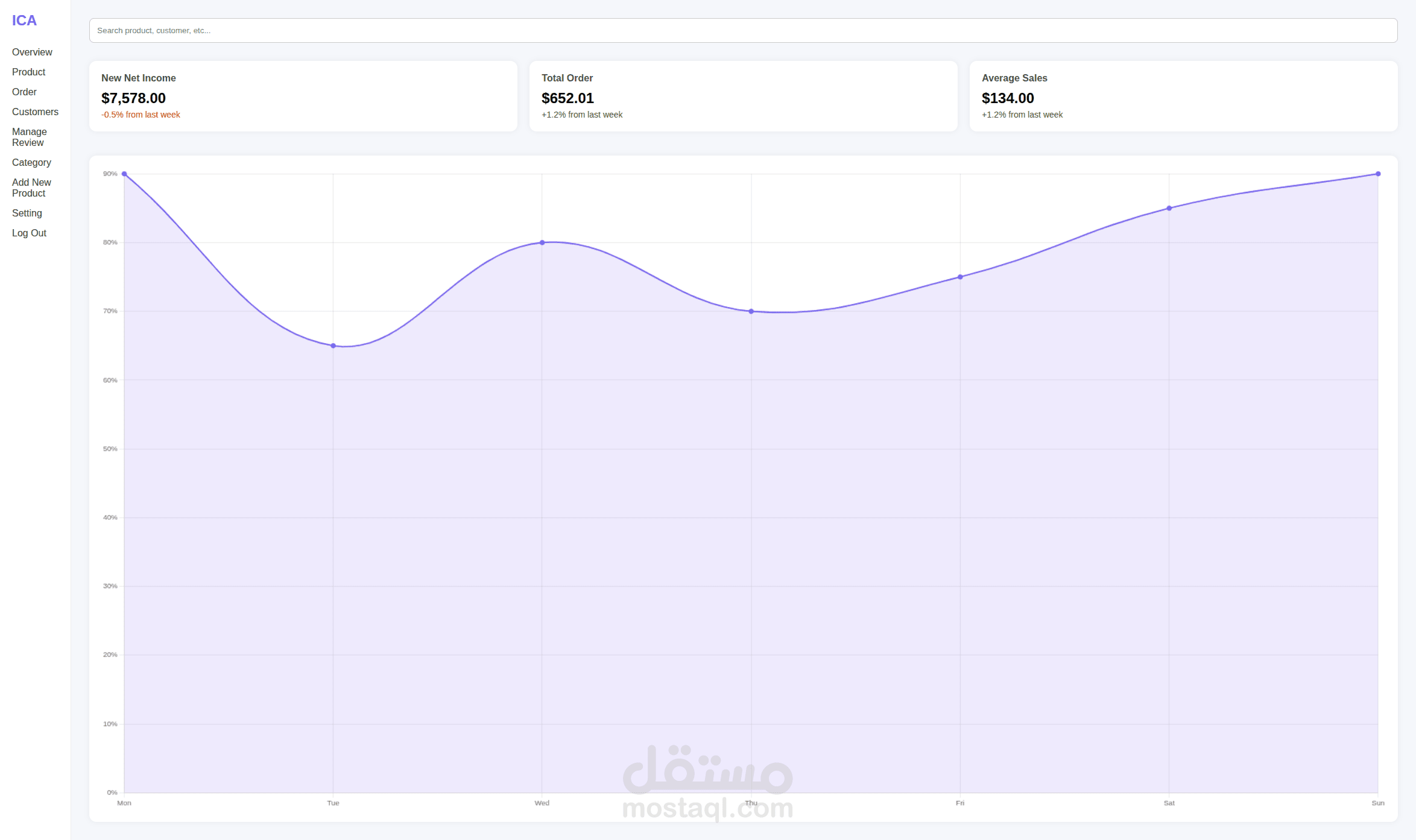Navigate to Customers
This screenshot has width=1416, height=840.
point(35,112)
